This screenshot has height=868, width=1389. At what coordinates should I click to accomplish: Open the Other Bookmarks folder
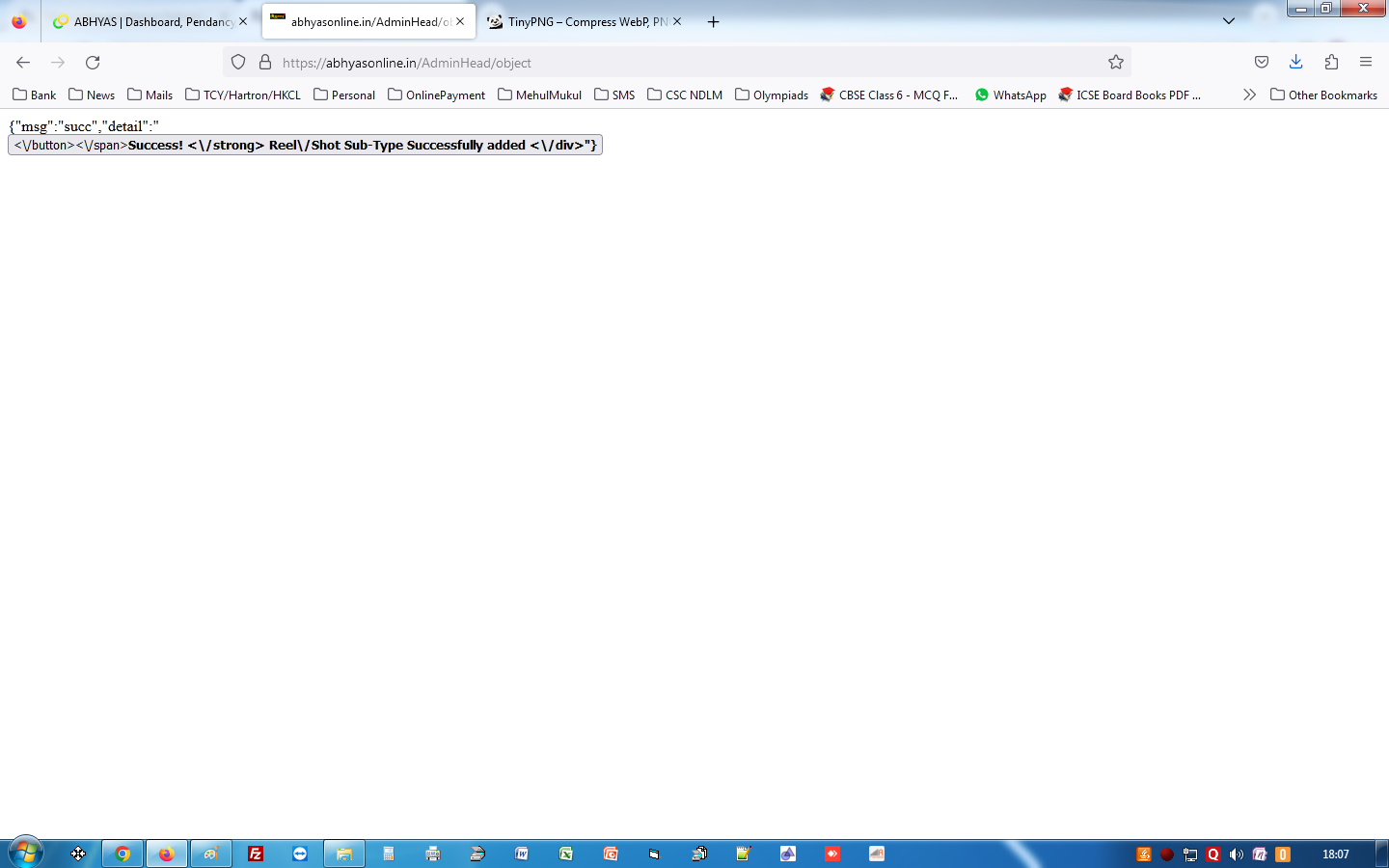[x=1323, y=95]
